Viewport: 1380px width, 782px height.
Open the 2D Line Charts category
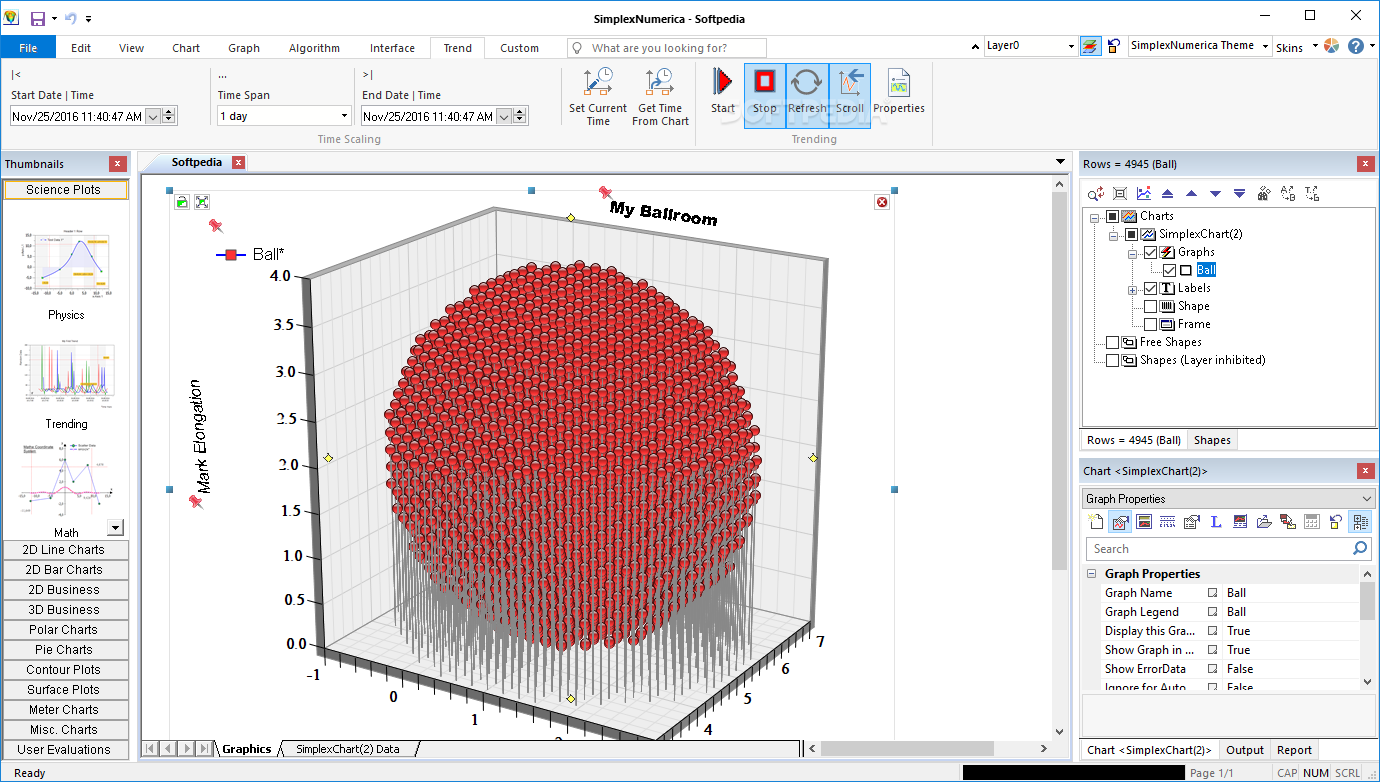coord(65,550)
